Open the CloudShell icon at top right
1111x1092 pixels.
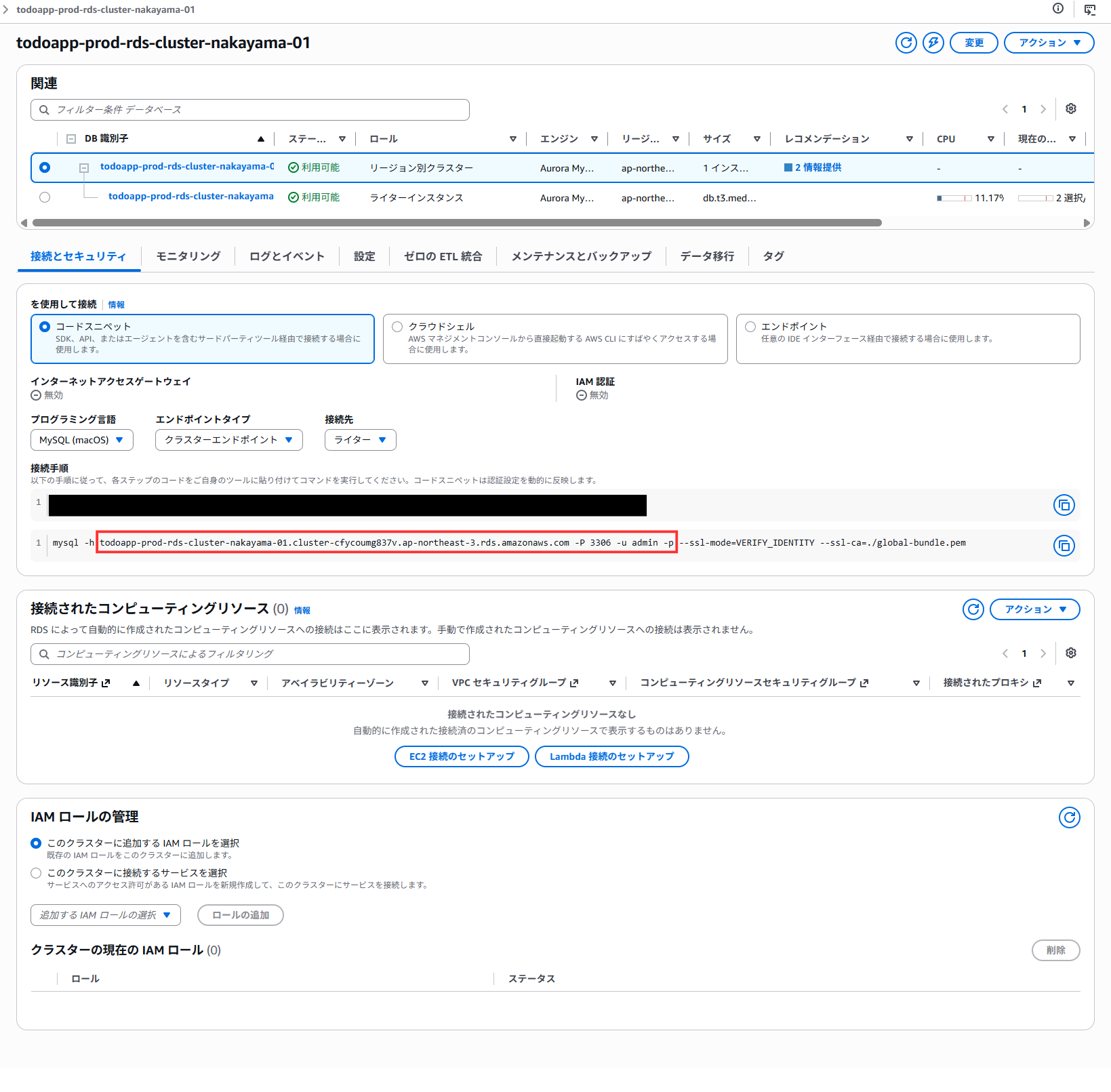1090,9
